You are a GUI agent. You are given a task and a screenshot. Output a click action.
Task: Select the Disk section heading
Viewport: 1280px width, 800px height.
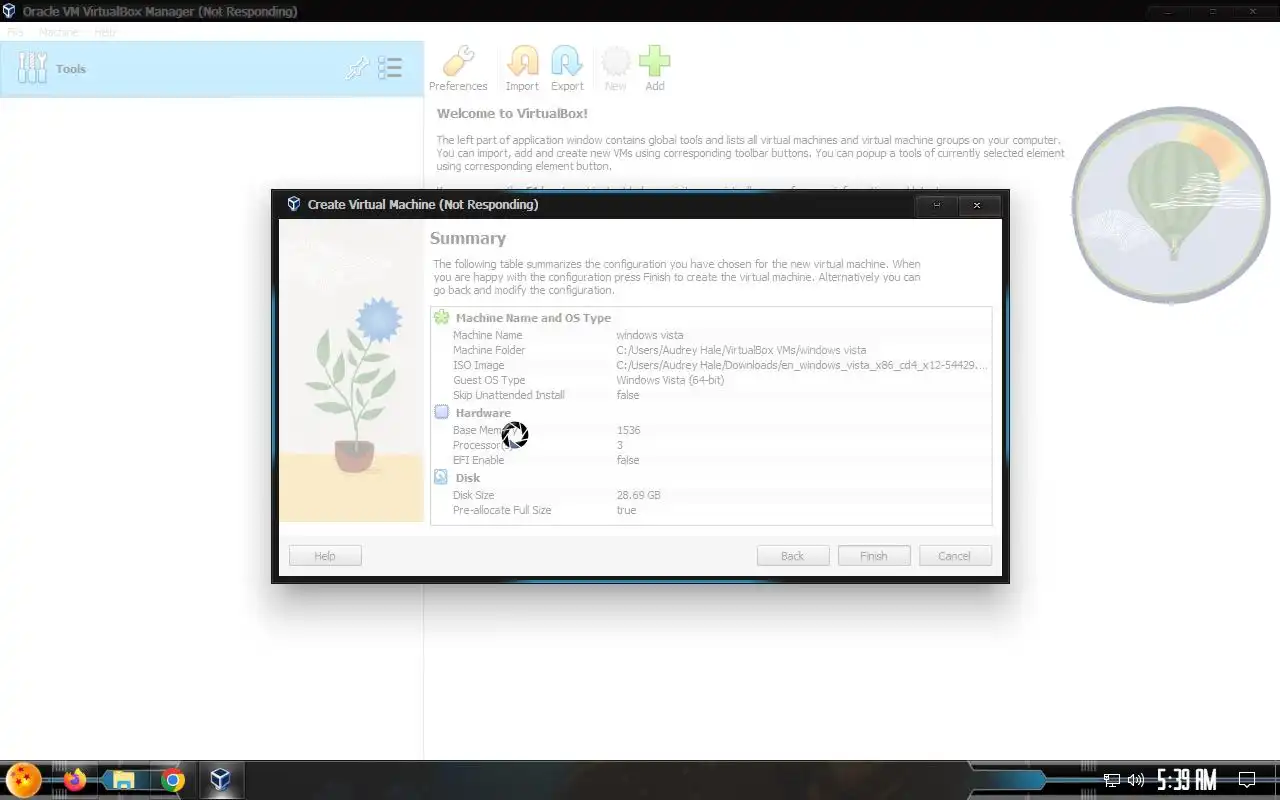tap(468, 477)
